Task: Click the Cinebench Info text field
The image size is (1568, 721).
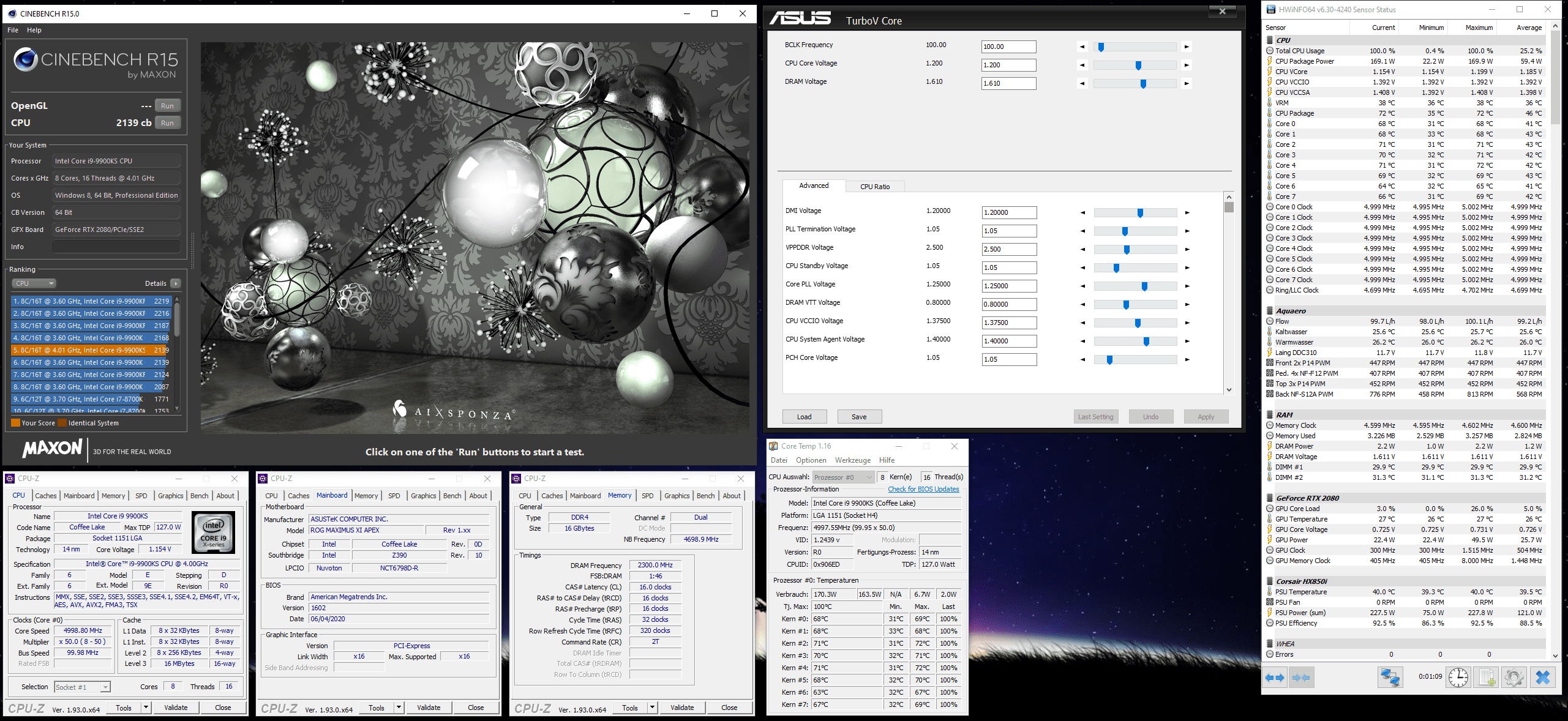Action: (116, 247)
